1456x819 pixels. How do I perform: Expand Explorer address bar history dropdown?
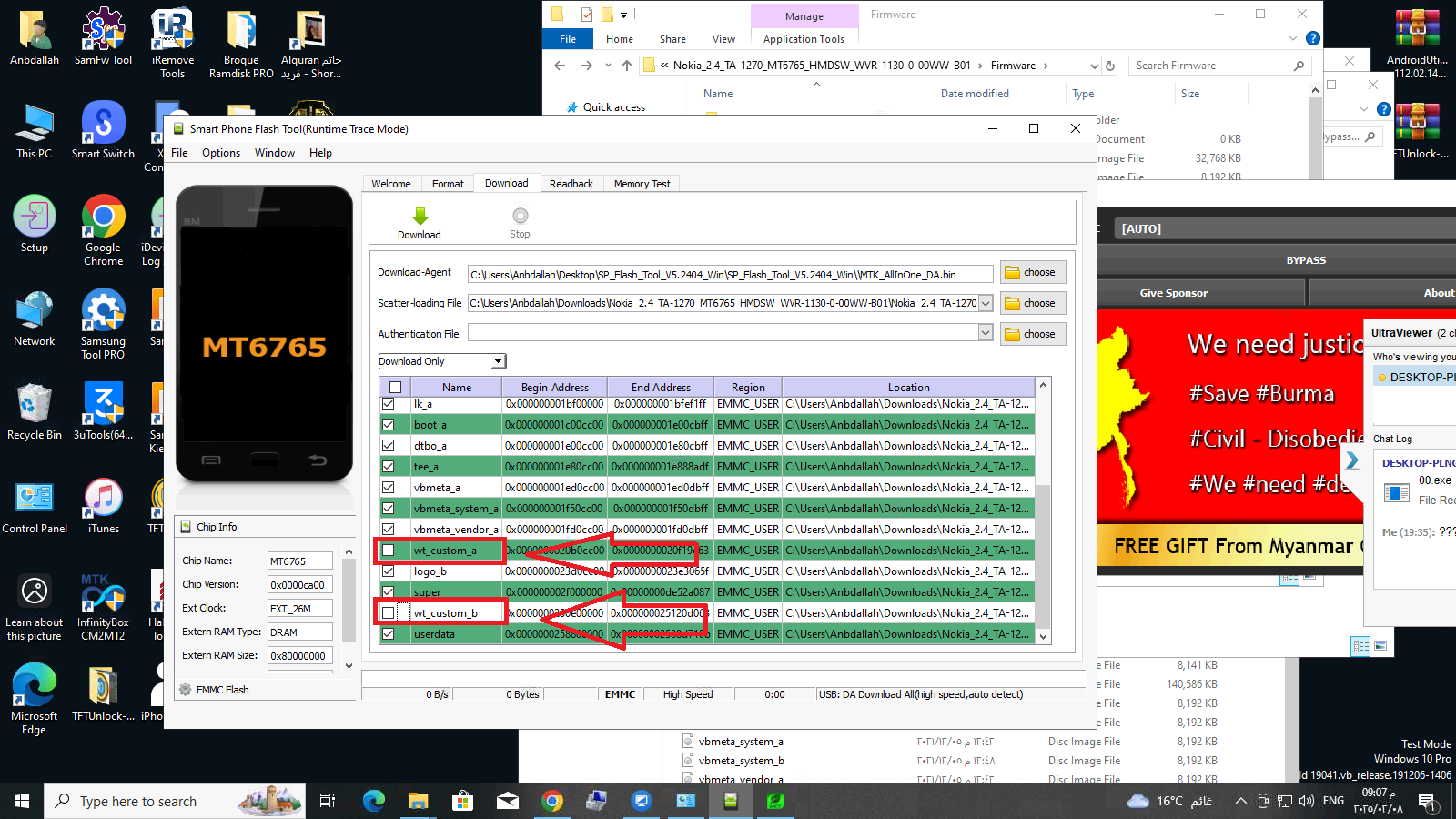point(1094,66)
